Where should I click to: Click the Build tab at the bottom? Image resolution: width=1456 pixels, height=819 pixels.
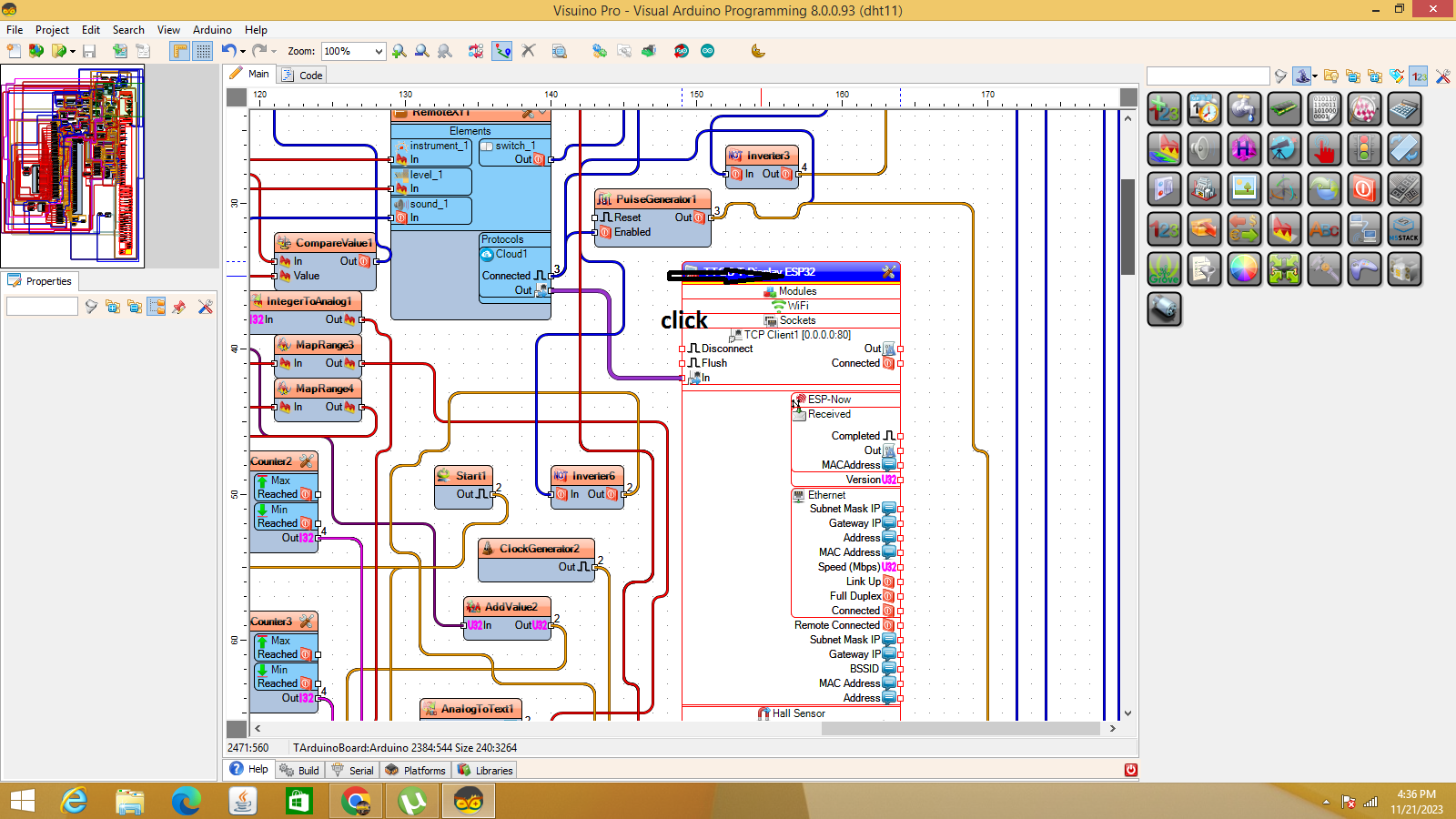299,770
